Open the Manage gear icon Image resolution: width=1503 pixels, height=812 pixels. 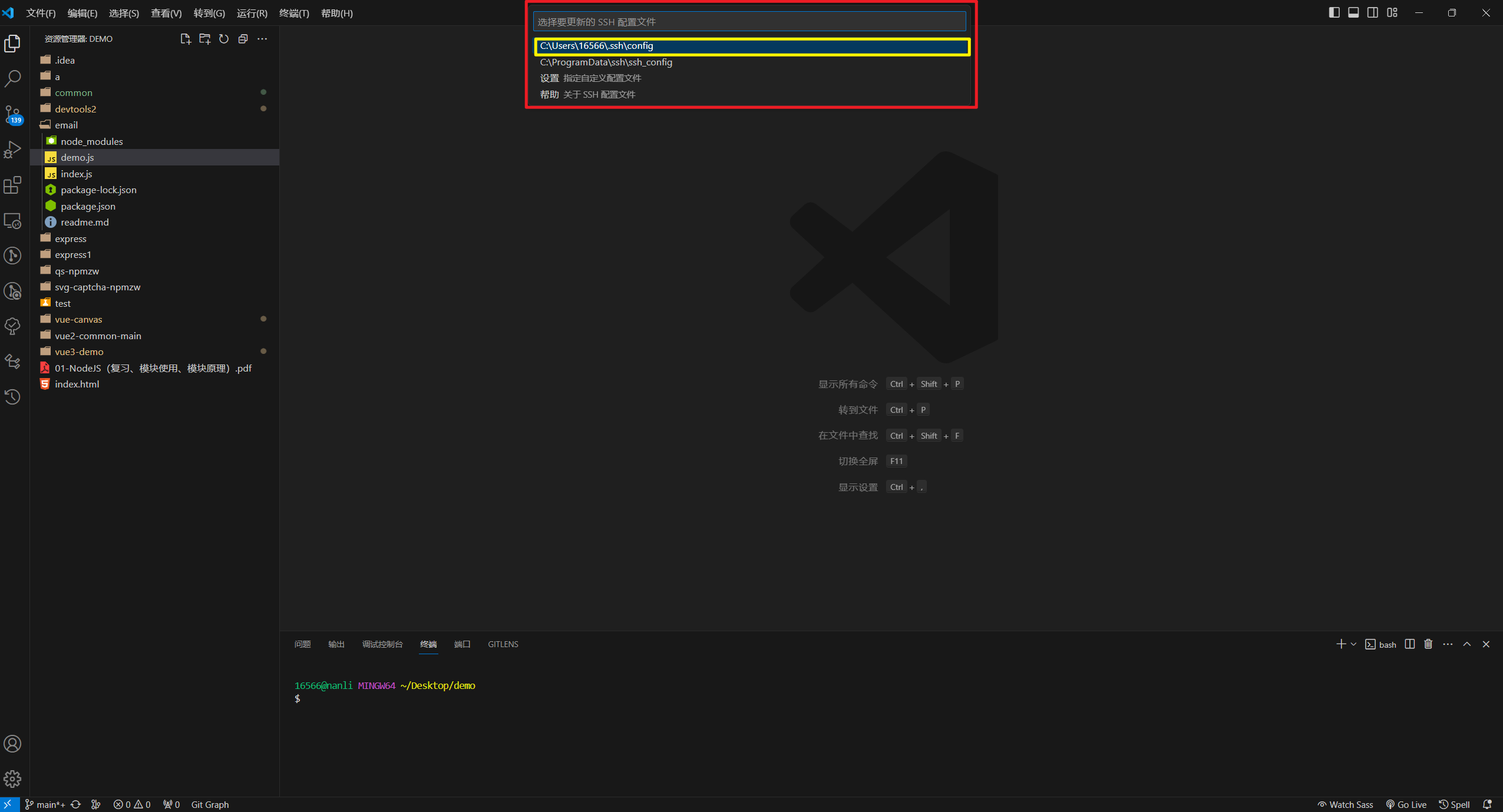12,779
